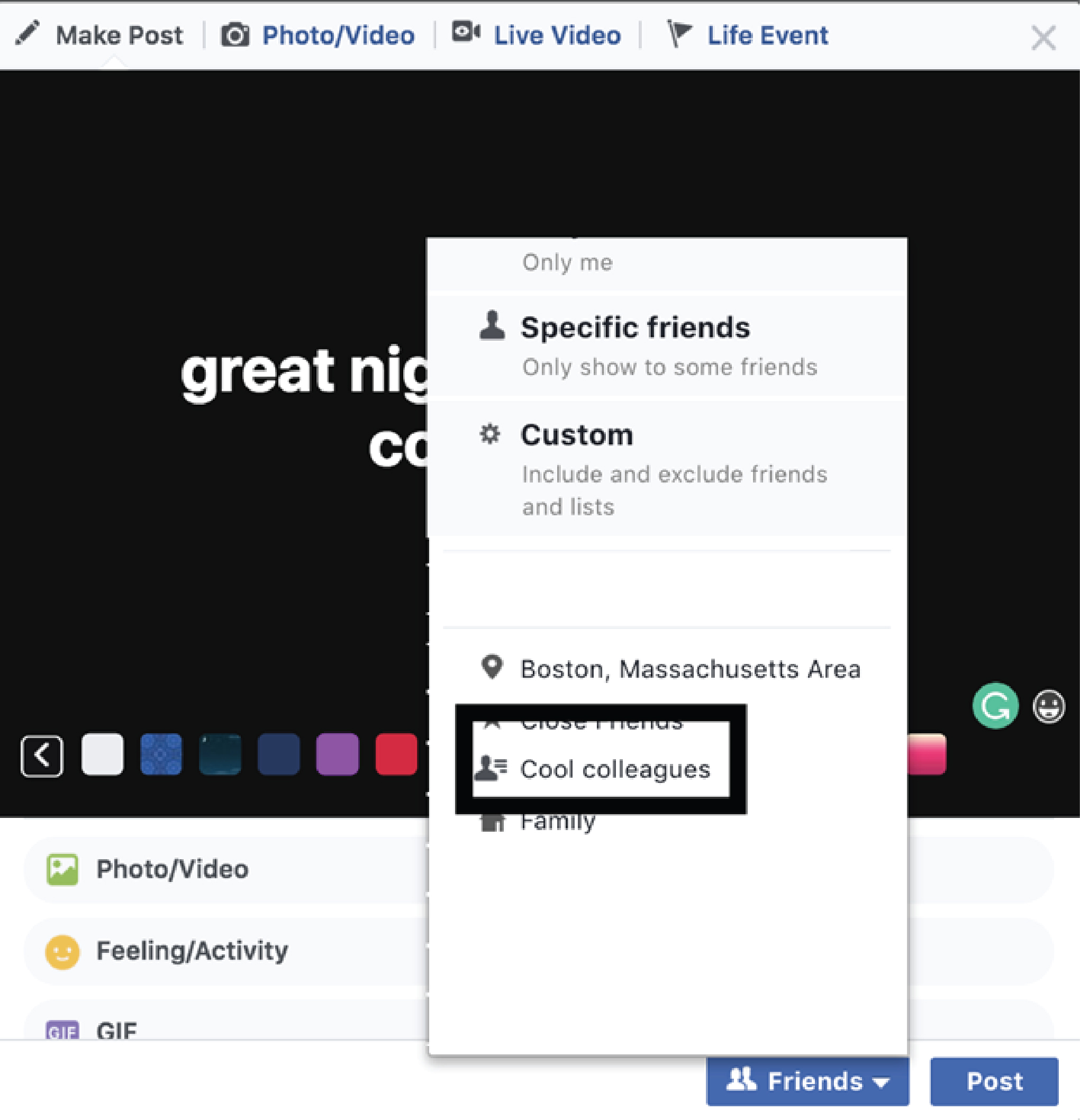Collapse background colors with left chevron

coord(42,755)
